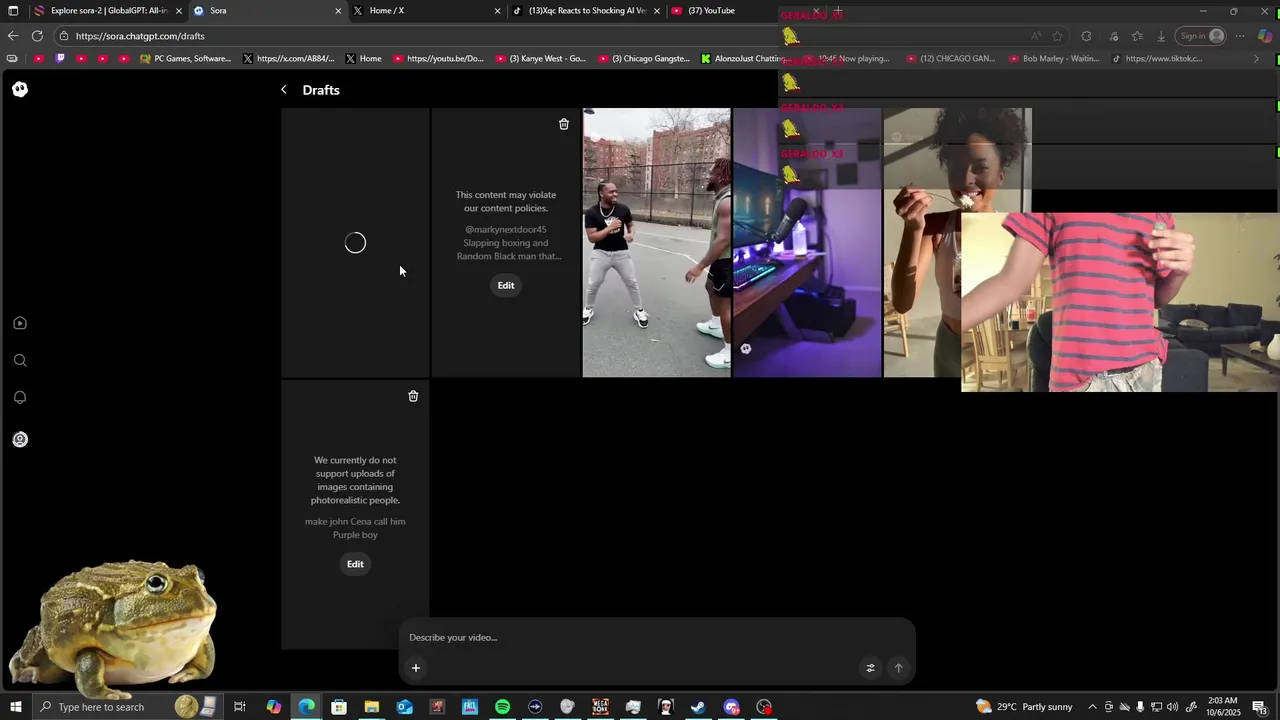Open the search icon in Sora sidebar
1280x720 pixels.
(20, 360)
